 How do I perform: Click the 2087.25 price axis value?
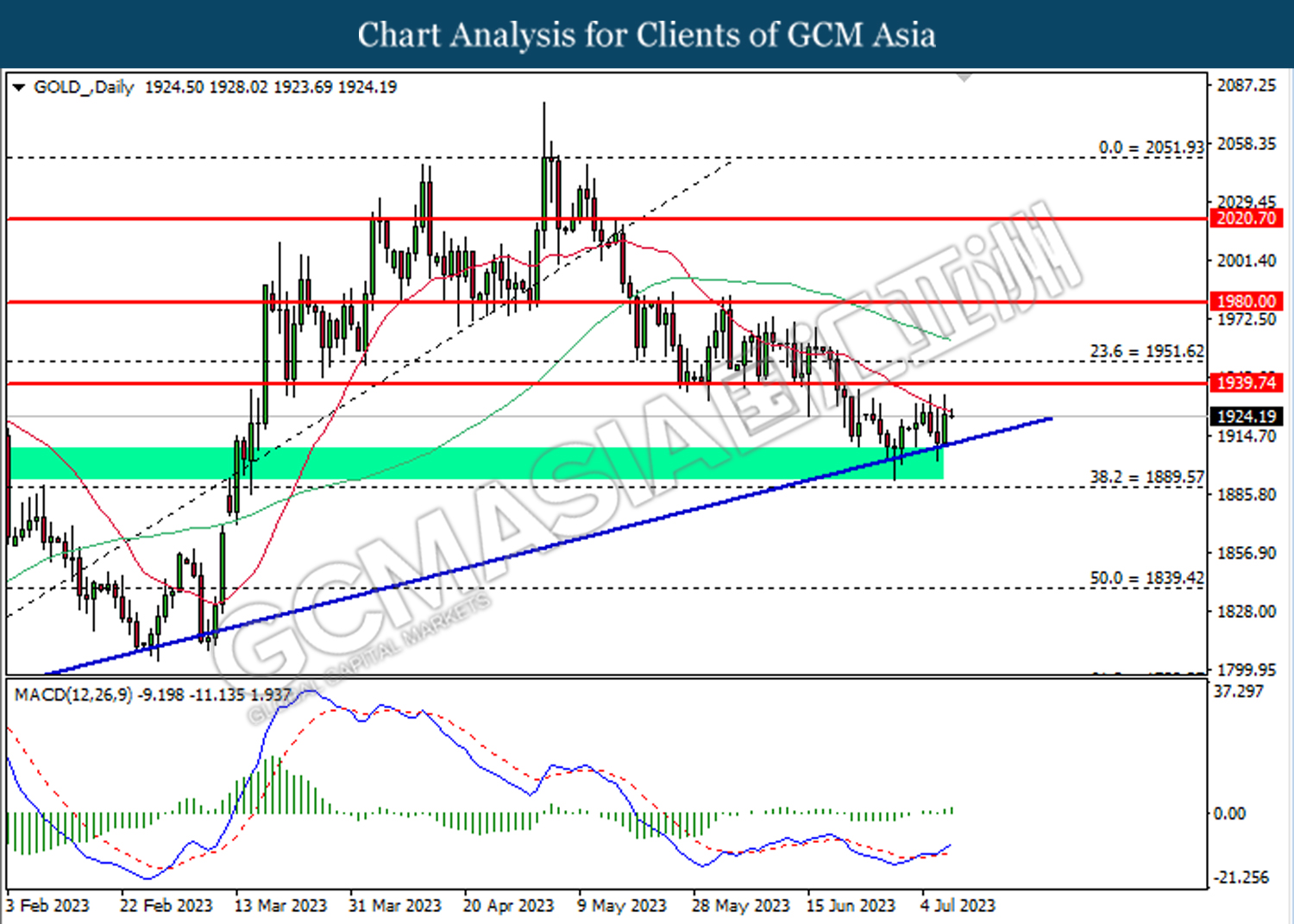(x=1246, y=85)
